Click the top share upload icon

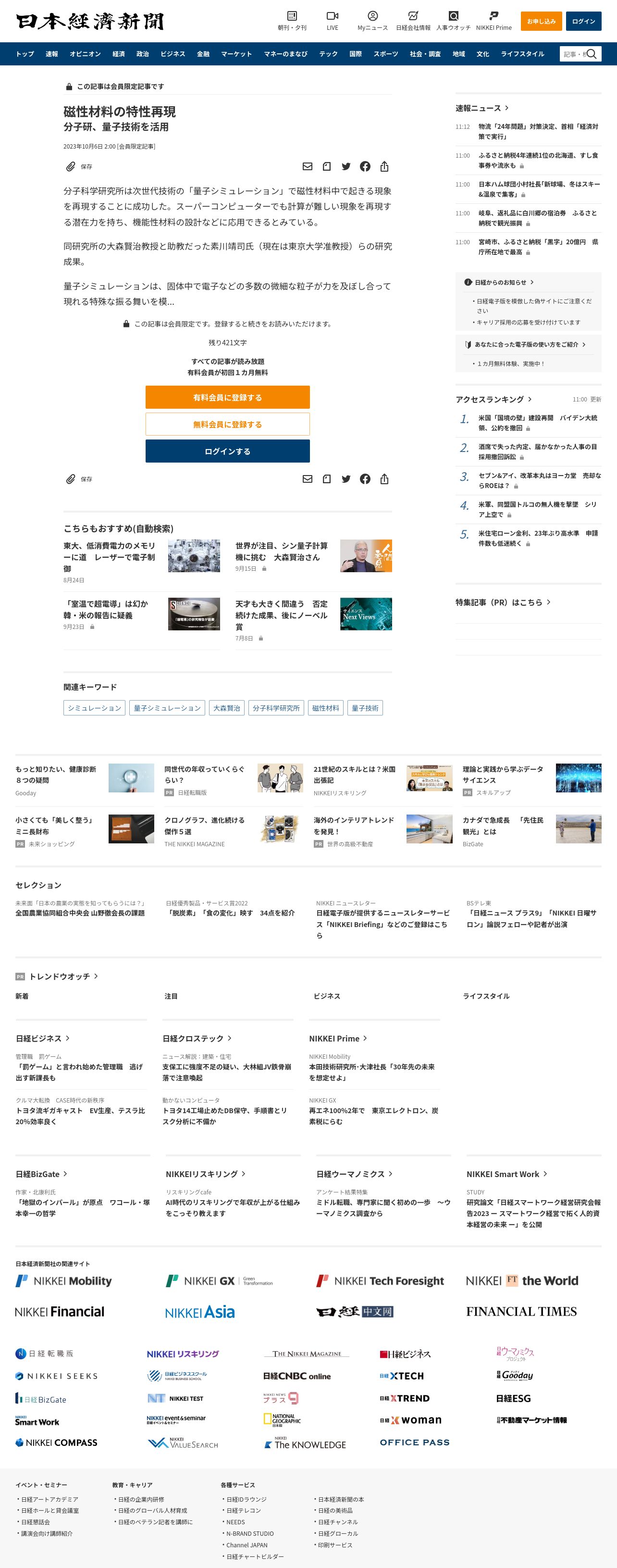pos(384,166)
